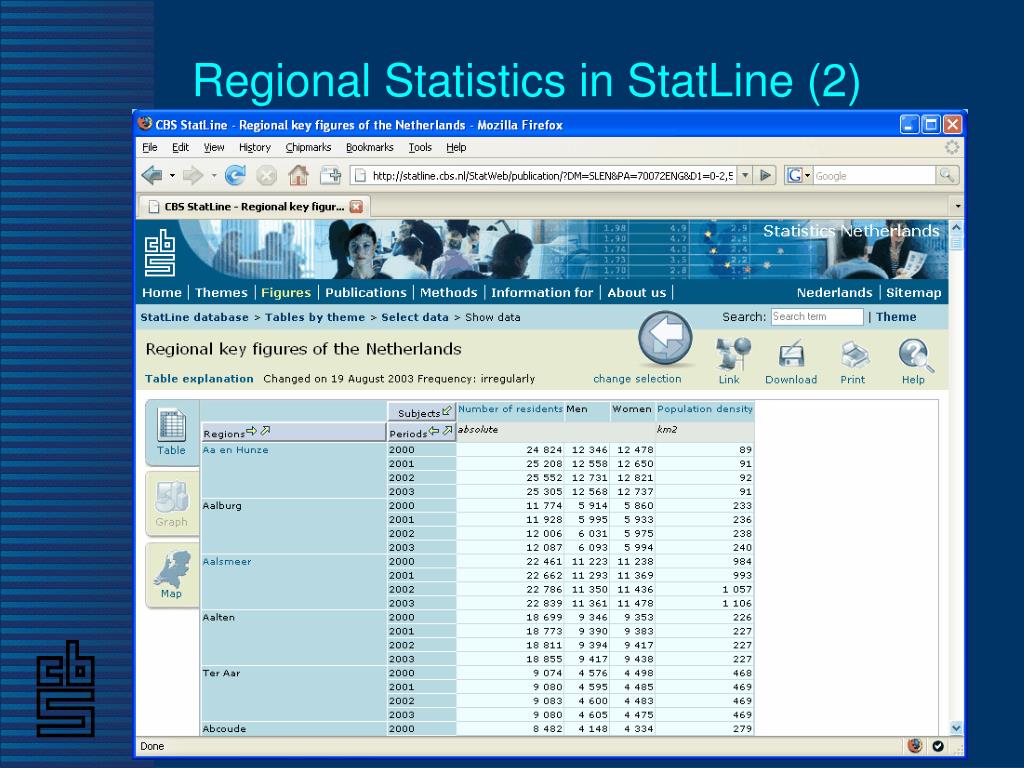
Task: Click the Firefox Forward arrow button
Action: tap(193, 175)
